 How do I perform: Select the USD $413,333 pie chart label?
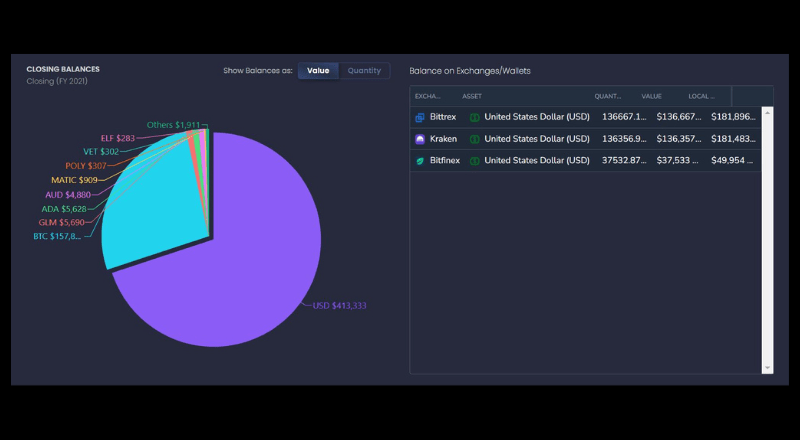(339, 306)
